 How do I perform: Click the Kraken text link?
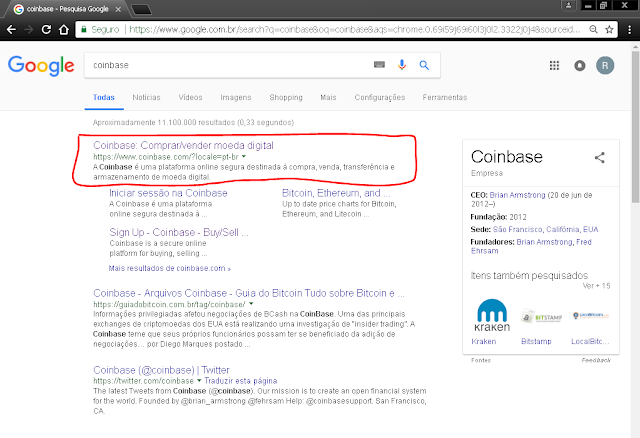(x=484, y=341)
